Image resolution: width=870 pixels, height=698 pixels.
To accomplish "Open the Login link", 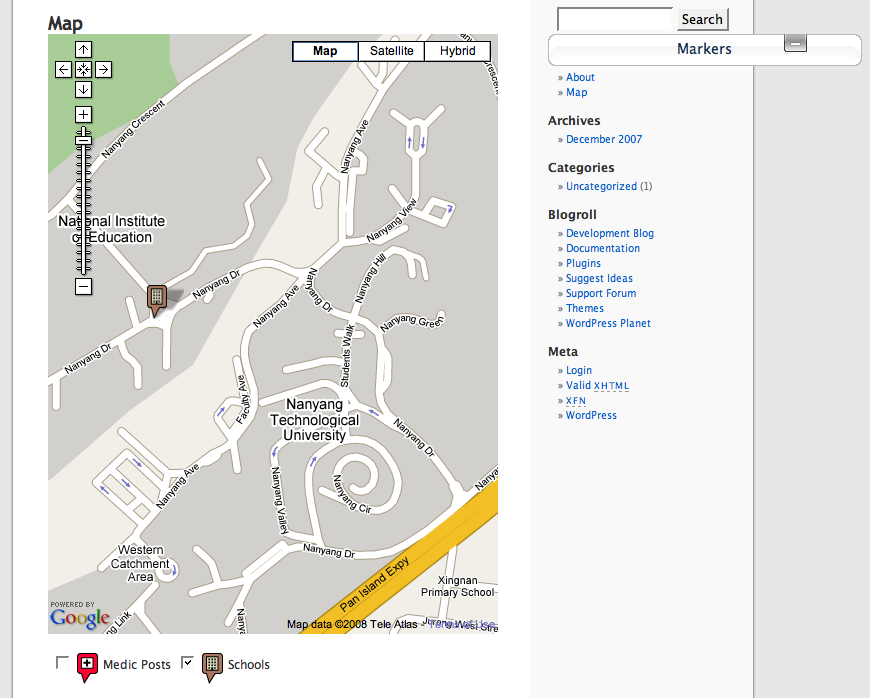I will (x=579, y=370).
